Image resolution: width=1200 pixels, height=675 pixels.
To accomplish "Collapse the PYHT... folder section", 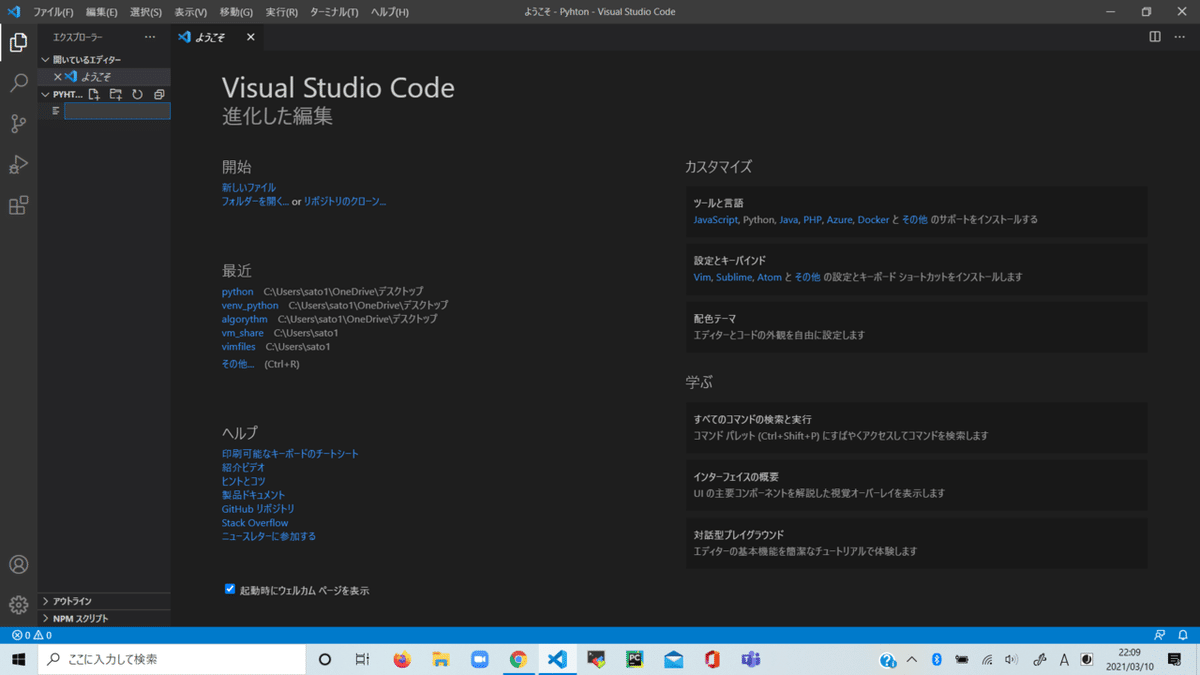I will 62,94.
